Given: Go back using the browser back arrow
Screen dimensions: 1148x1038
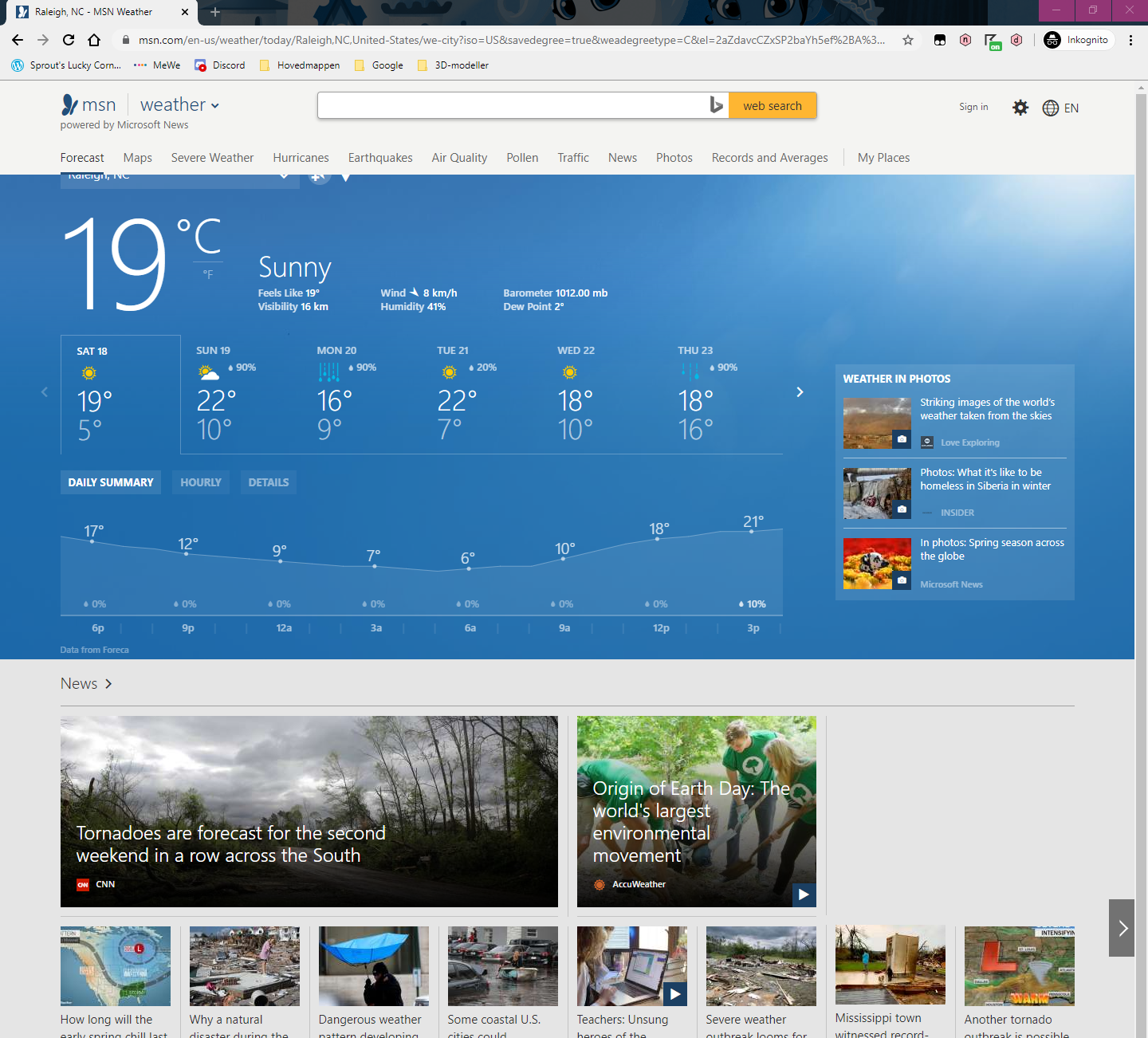Looking at the screenshot, I should click(x=18, y=40).
